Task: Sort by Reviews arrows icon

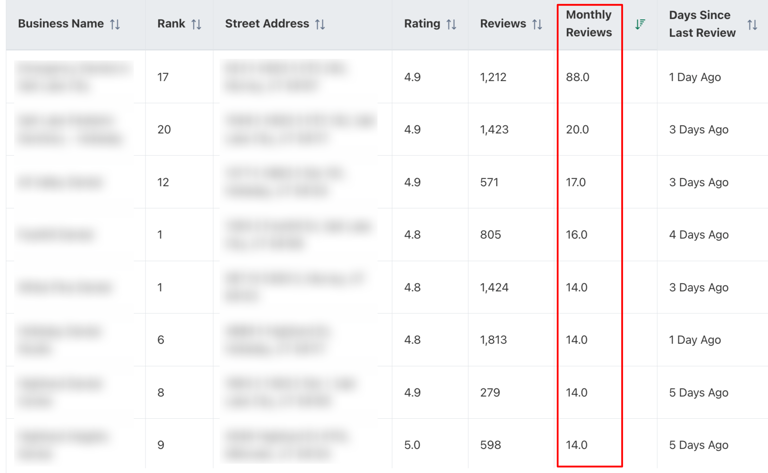Action: point(537,24)
